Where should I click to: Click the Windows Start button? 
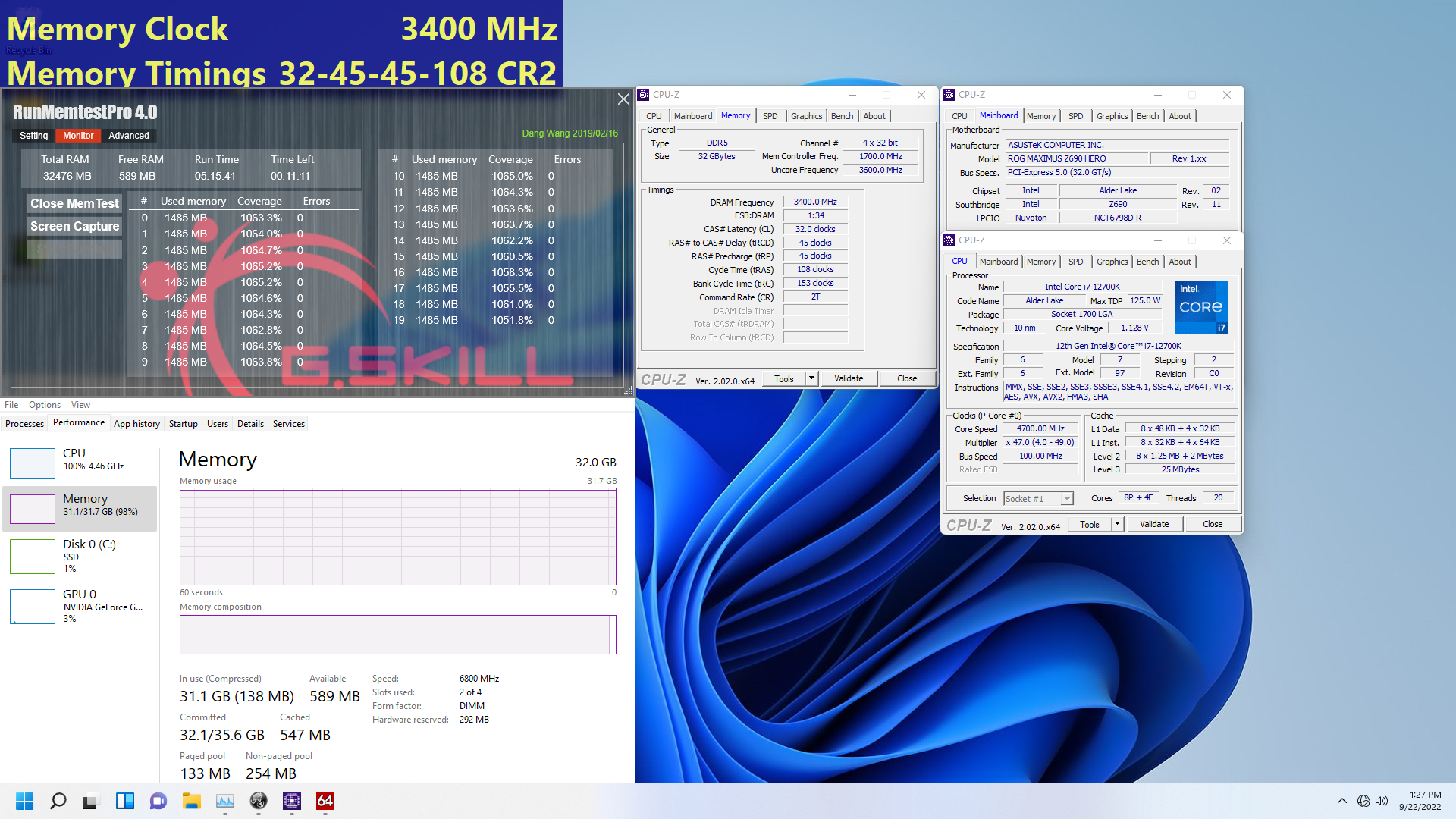coord(24,801)
